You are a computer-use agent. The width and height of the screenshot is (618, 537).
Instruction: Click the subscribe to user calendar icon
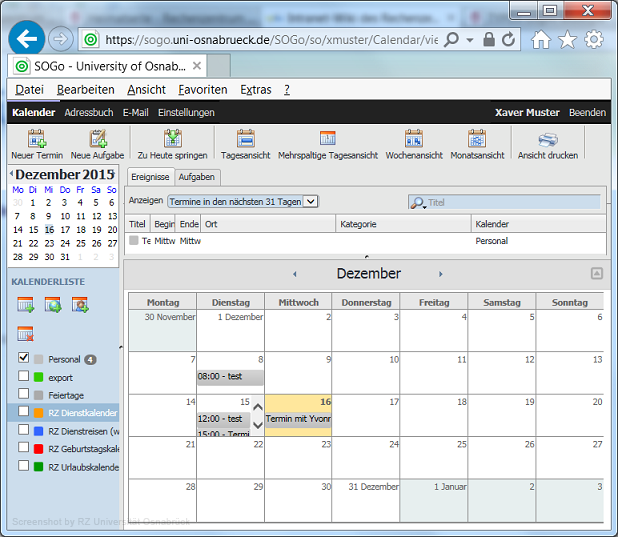[80, 305]
